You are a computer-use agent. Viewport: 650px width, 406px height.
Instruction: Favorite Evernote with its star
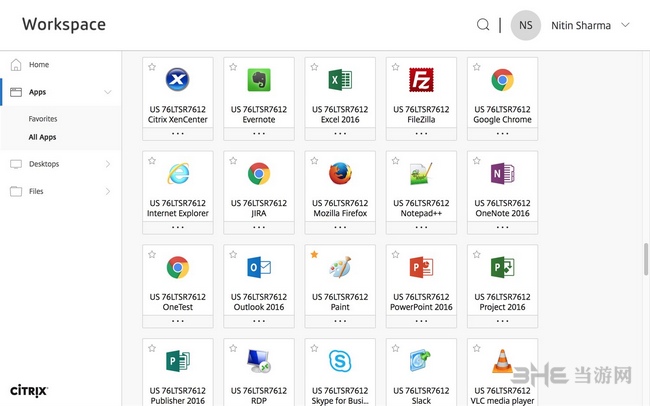click(233, 67)
